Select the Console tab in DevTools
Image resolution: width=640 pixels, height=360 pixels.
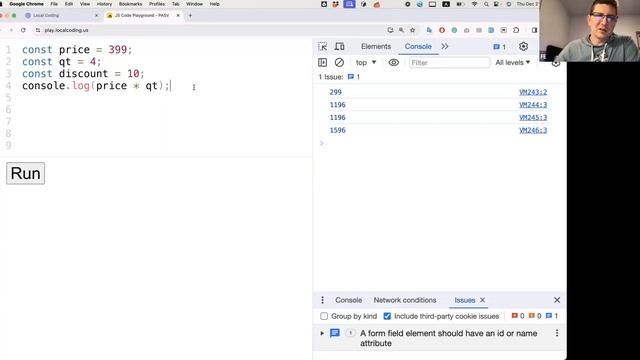[x=418, y=47]
